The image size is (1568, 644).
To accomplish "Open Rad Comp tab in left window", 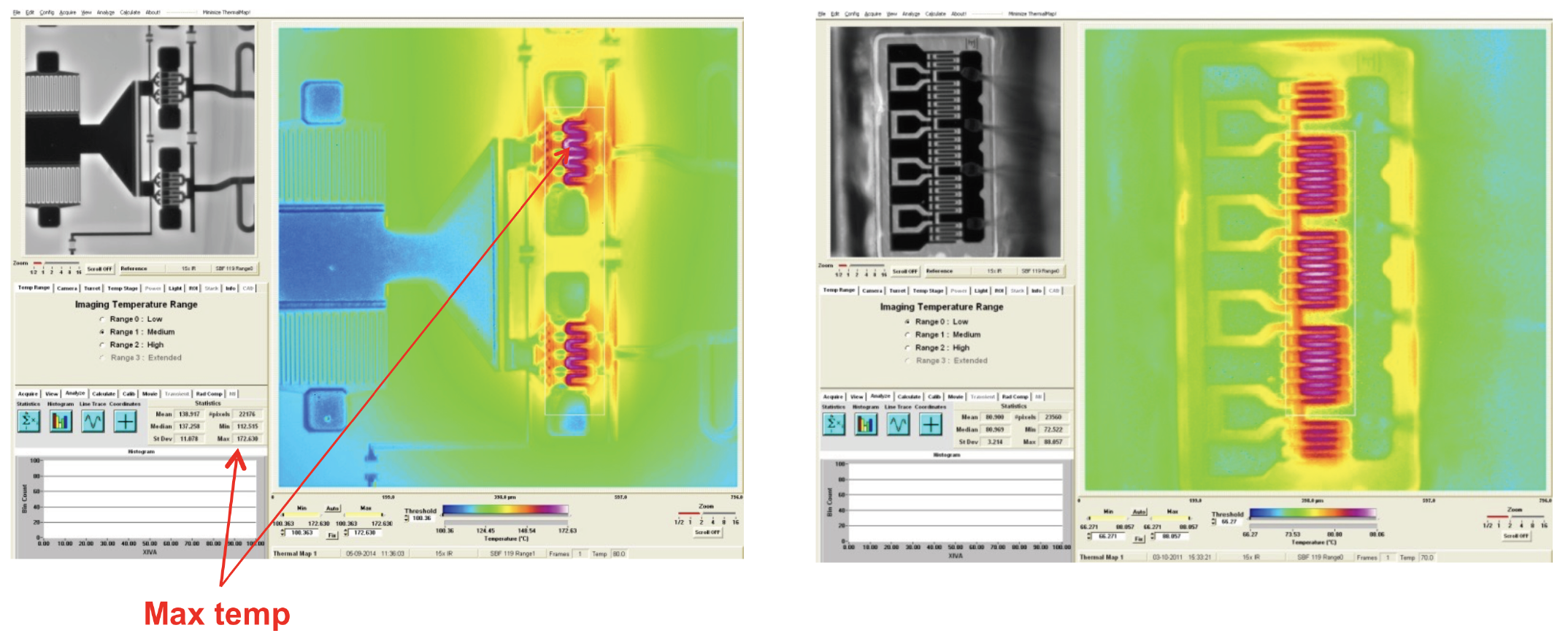I will click(x=209, y=394).
